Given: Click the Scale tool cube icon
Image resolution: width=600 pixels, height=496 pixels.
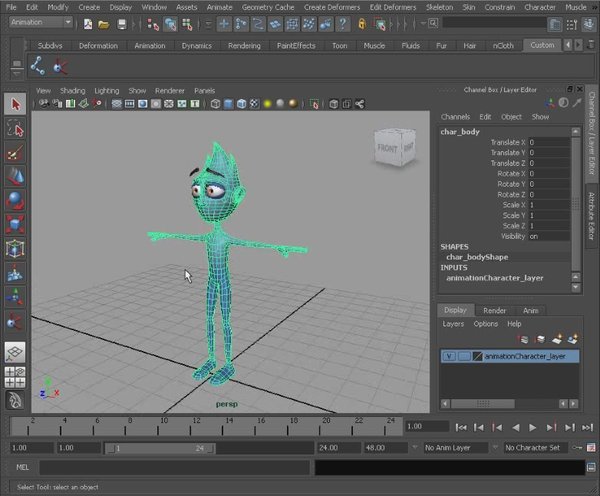Looking at the screenshot, I should (15, 224).
